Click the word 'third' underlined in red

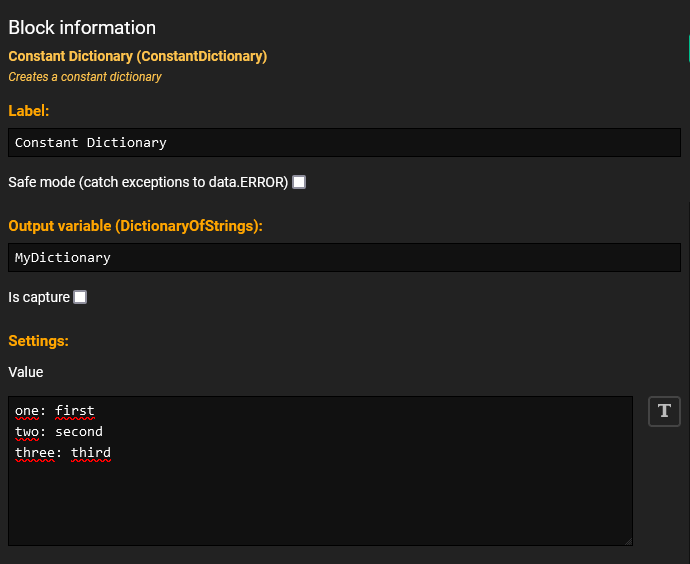point(91,453)
